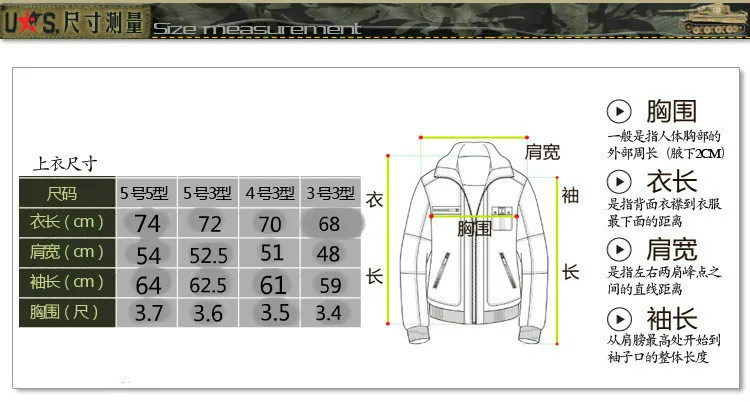Image resolution: width=750 pixels, height=402 pixels.
Task: Click the 胸围 label across the jacket chest
Action: [474, 228]
